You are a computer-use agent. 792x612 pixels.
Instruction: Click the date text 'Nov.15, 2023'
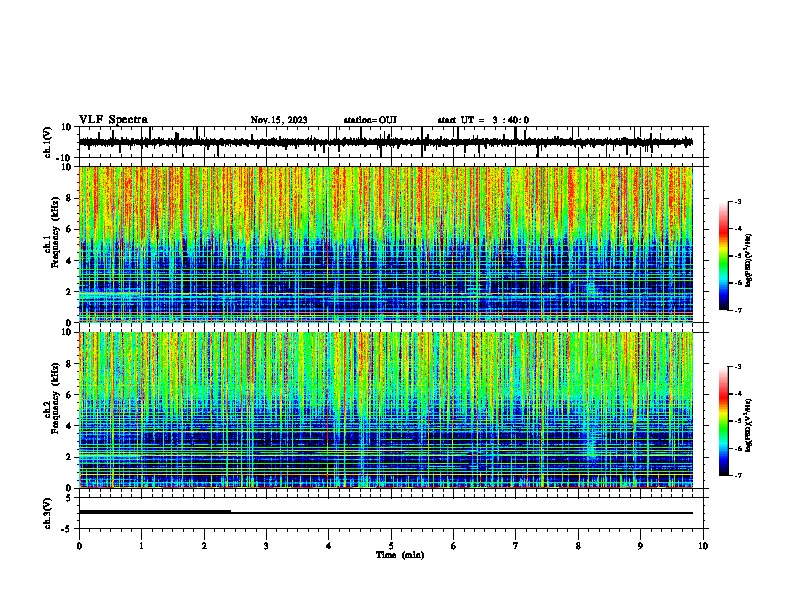point(279,120)
